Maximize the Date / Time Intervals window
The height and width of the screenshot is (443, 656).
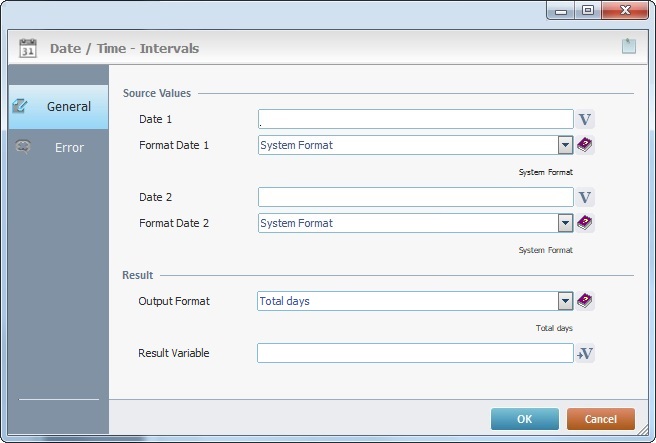coord(589,10)
